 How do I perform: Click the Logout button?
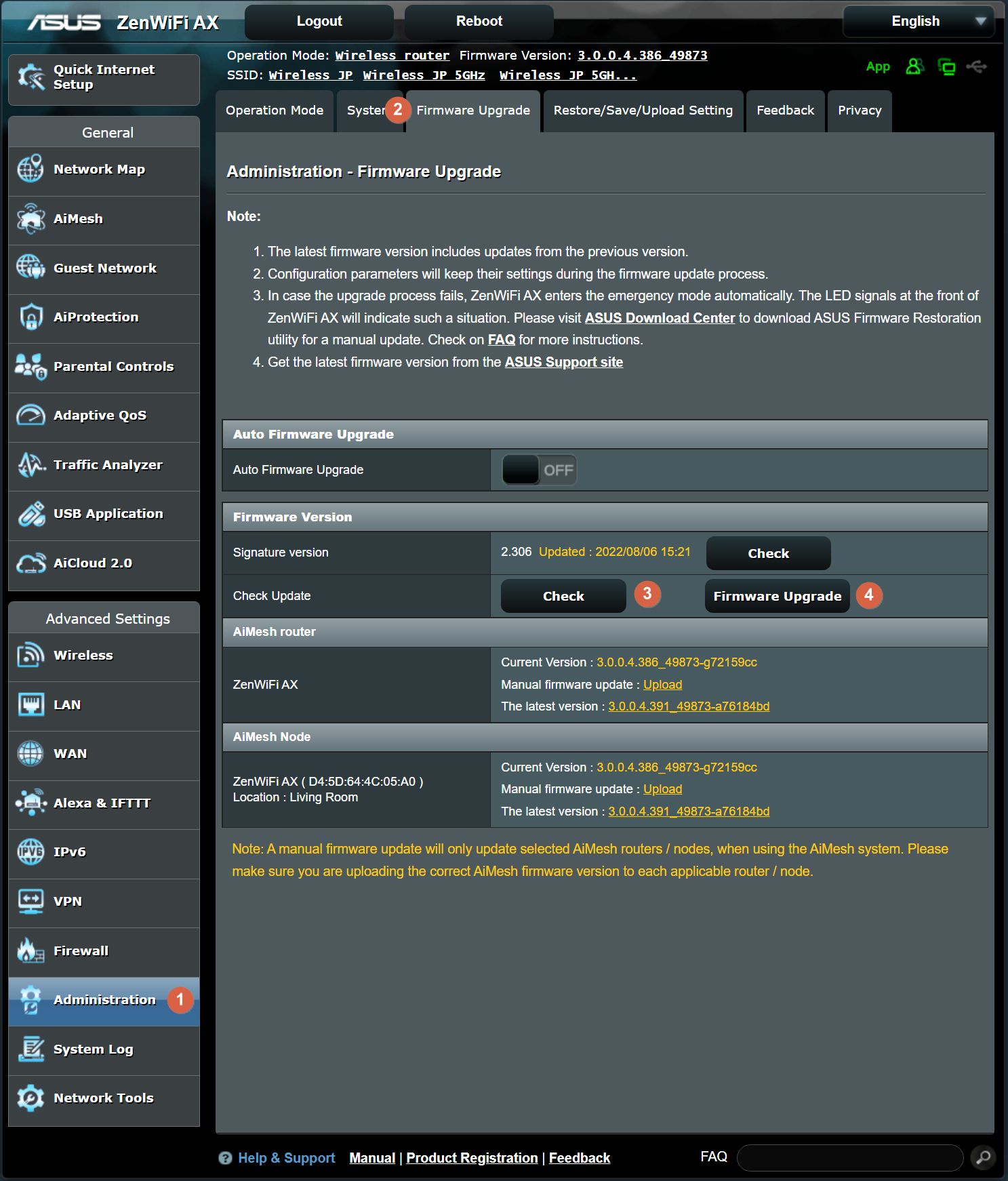click(319, 21)
